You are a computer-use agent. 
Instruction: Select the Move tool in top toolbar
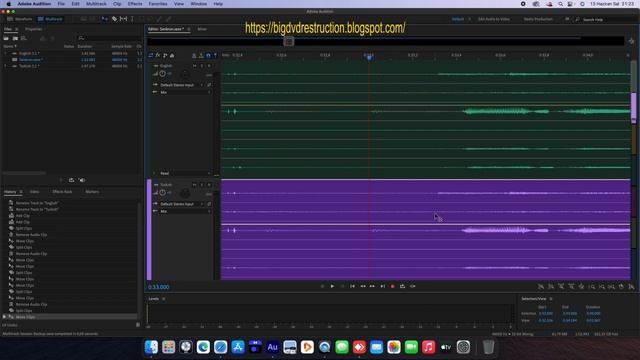[104, 19]
